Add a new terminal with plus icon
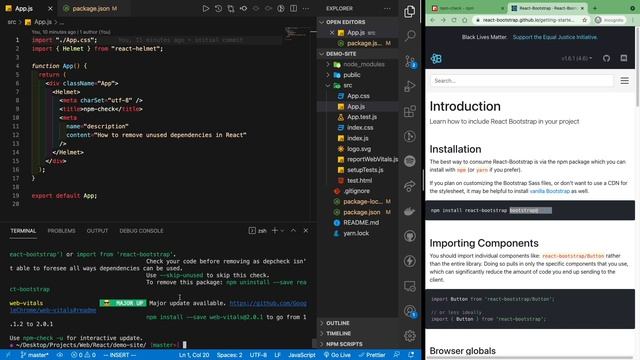The width and height of the screenshot is (640, 360). [x=275, y=231]
